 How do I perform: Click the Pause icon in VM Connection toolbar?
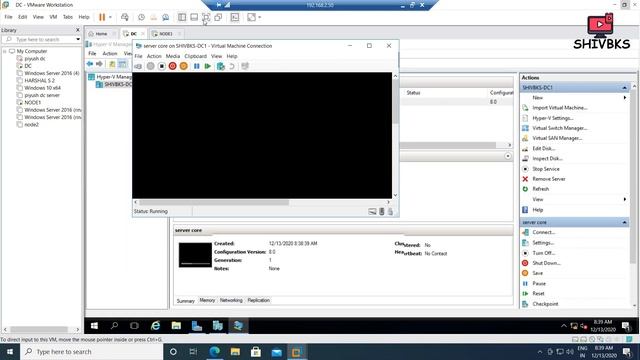pyautogui.click(x=197, y=66)
